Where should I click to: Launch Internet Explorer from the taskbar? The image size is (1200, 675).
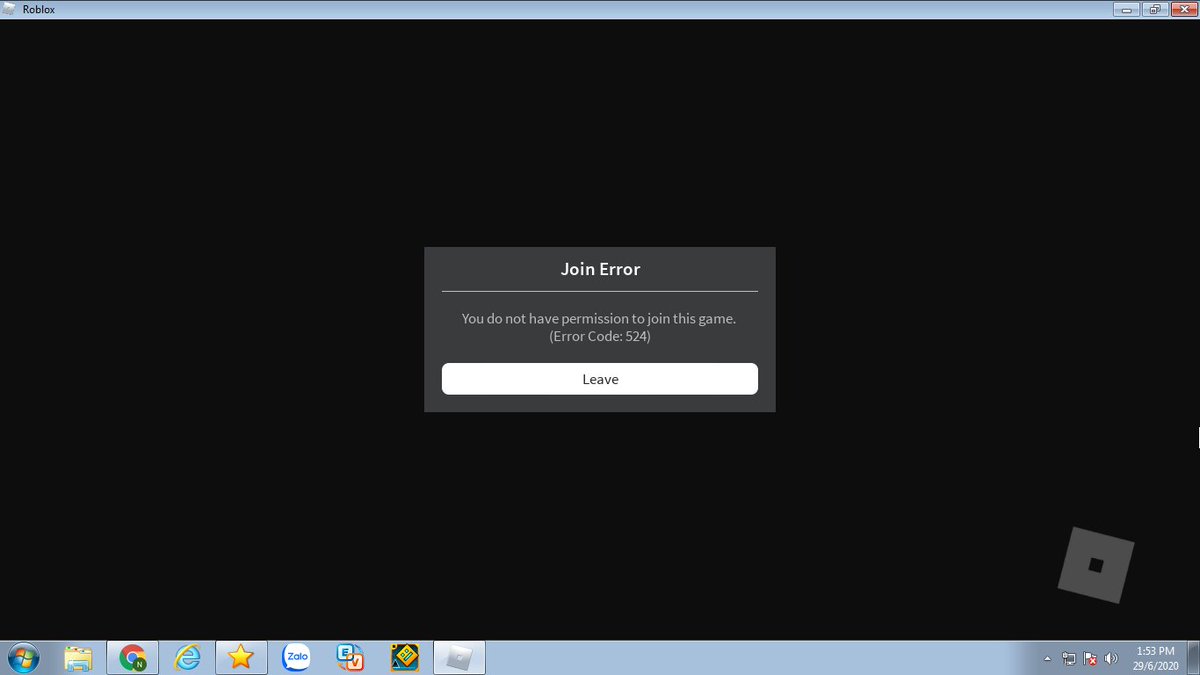[186, 658]
